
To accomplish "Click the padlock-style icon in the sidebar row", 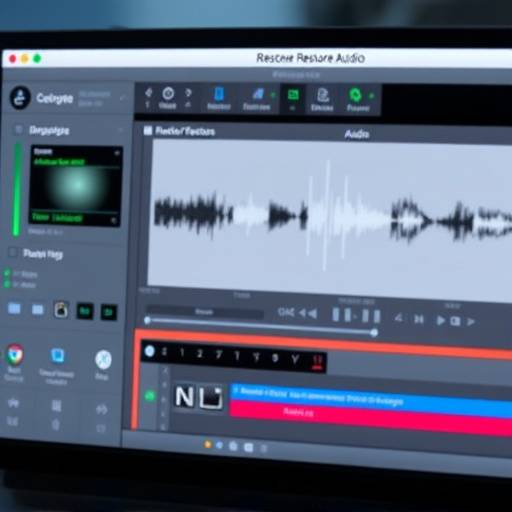I will [61, 310].
